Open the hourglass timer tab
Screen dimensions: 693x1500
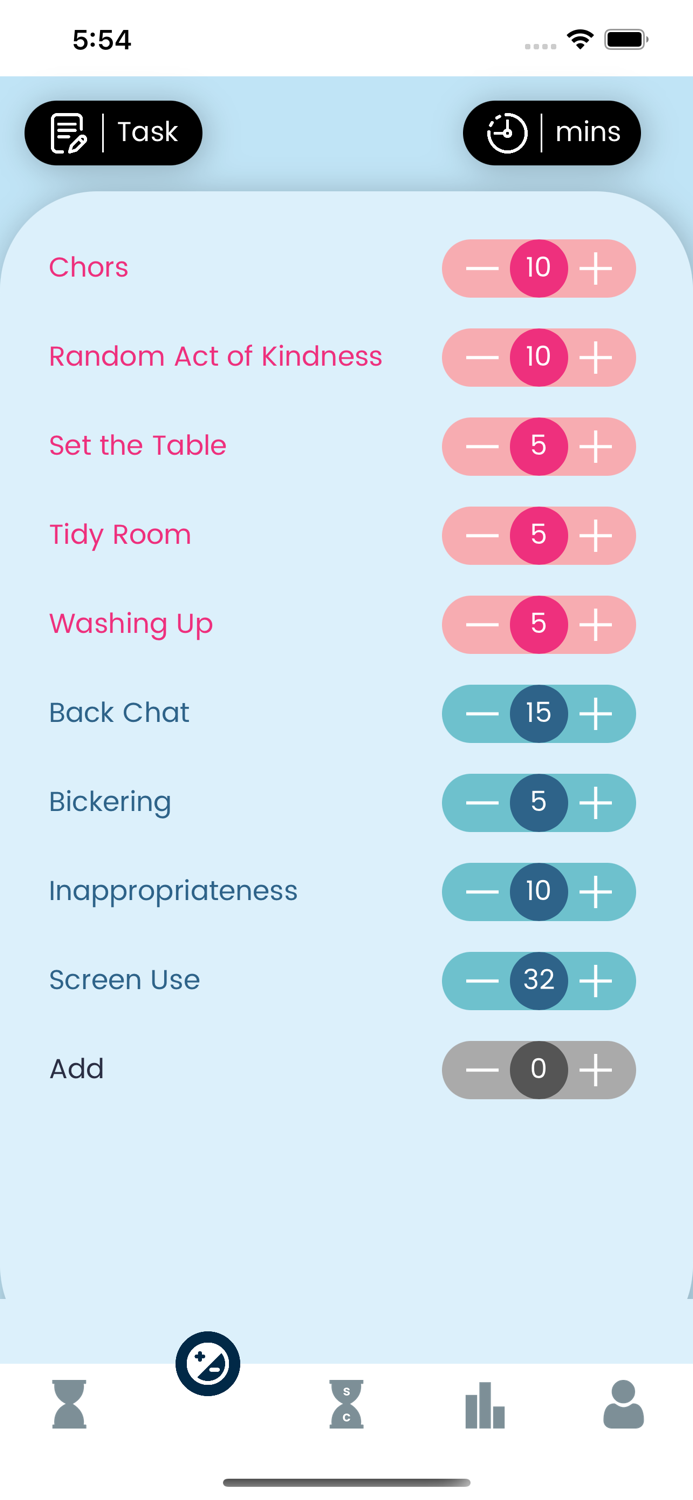[68, 1404]
